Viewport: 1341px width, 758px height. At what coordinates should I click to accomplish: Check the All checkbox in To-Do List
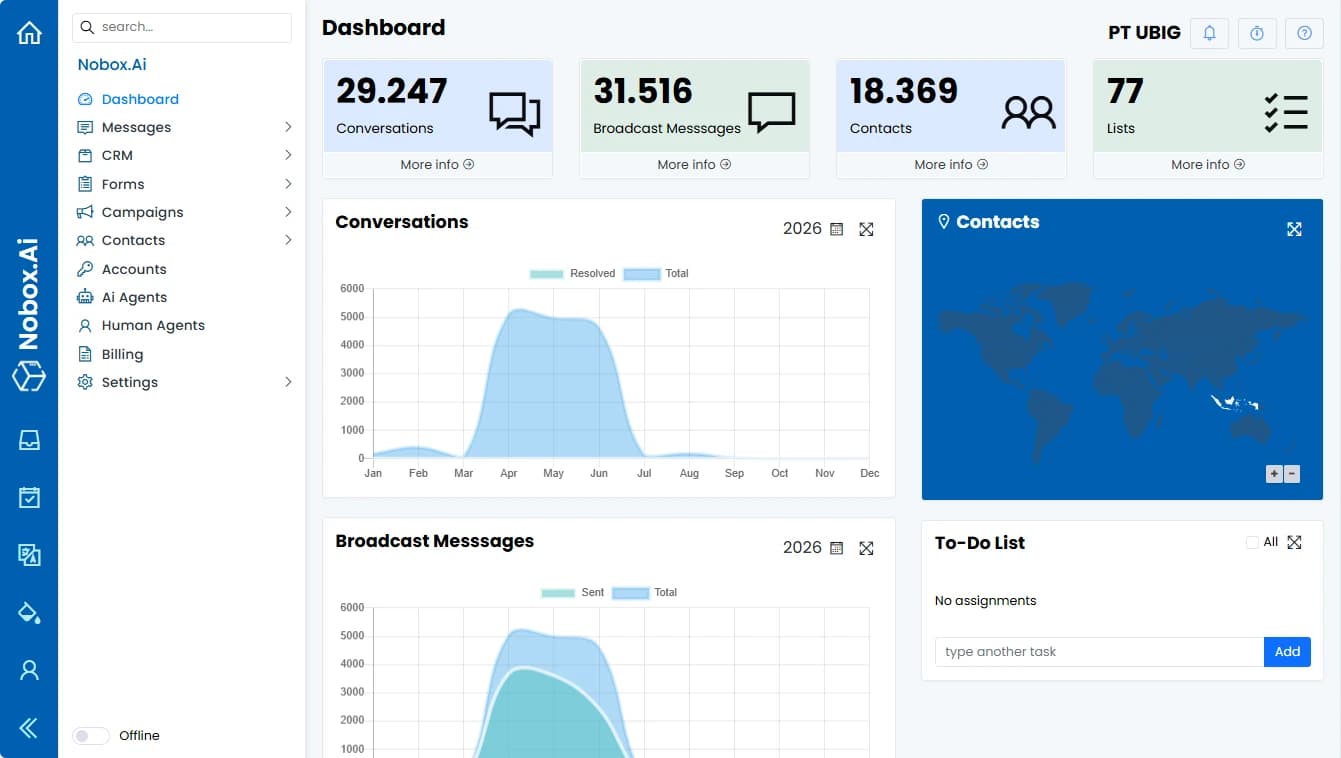click(1252, 542)
